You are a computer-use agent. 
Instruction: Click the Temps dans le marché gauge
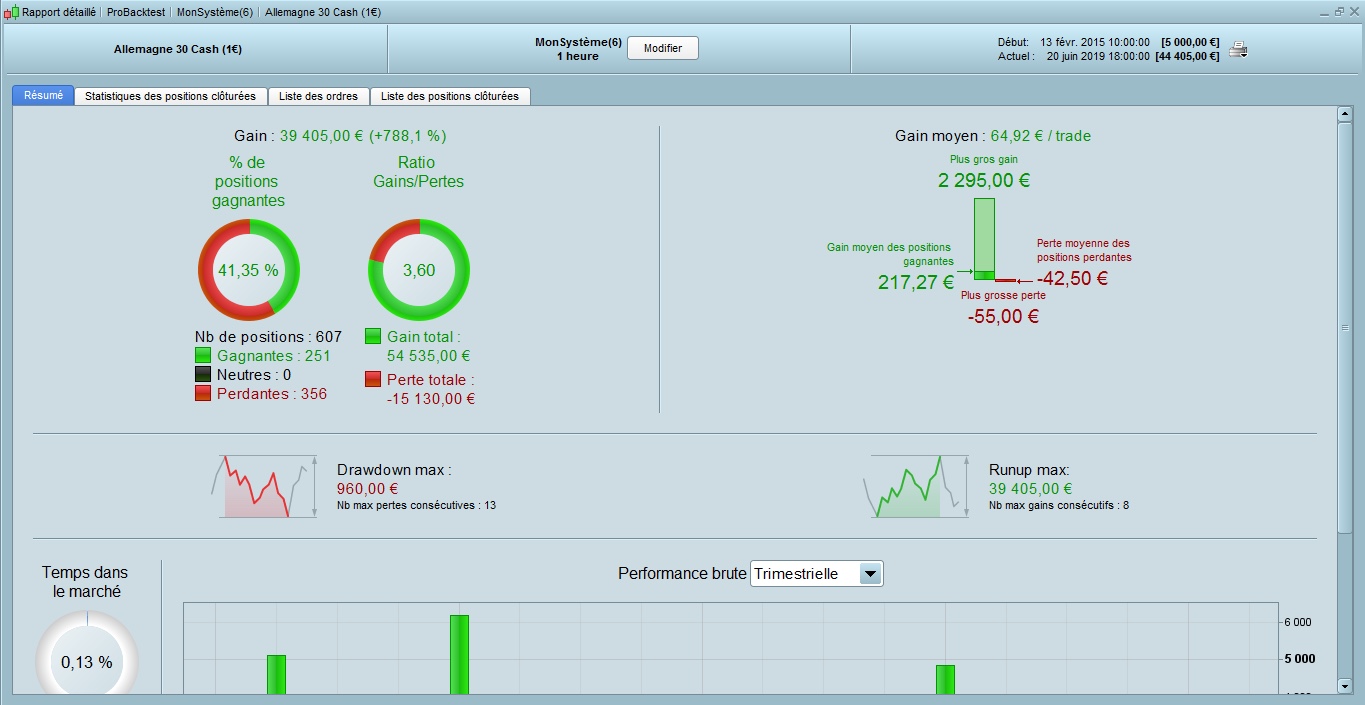(87, 655)
